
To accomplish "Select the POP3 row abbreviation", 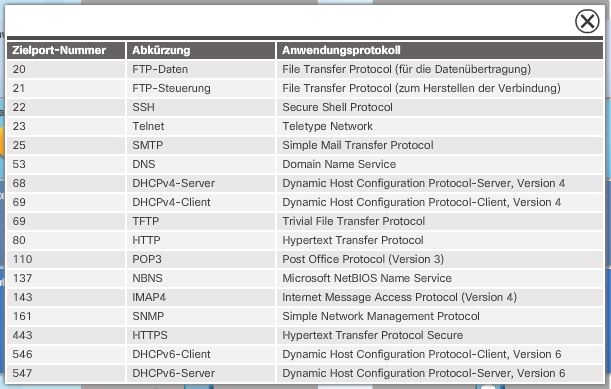I will point(201,259).
